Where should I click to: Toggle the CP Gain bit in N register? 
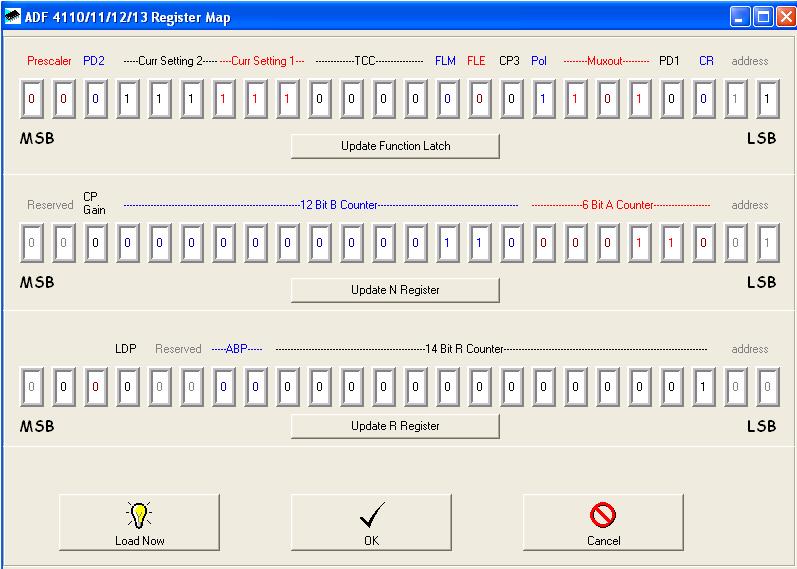[96, 243]
